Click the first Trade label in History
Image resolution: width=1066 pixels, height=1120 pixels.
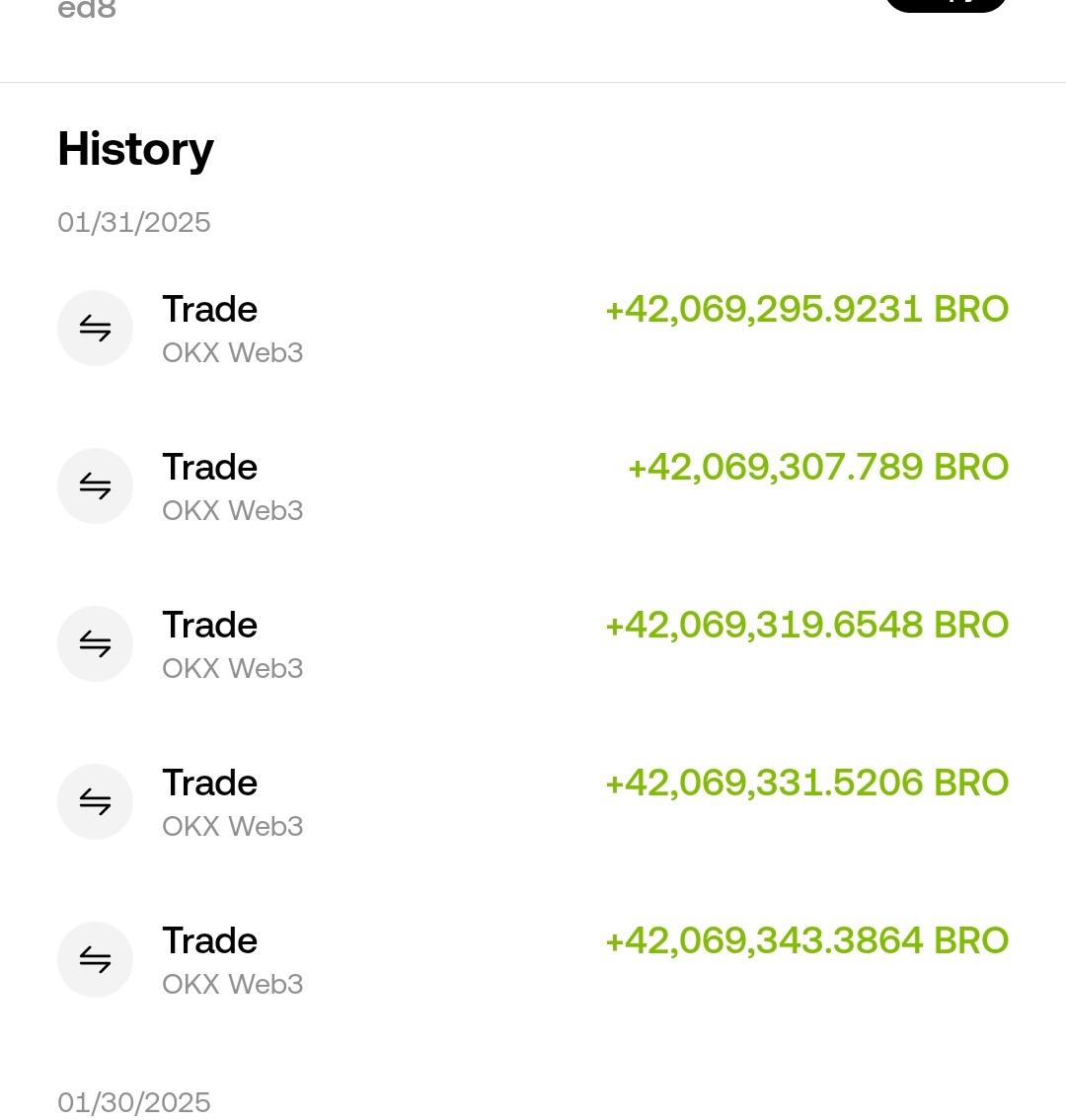pyautogui.click(x=209, y=309)
